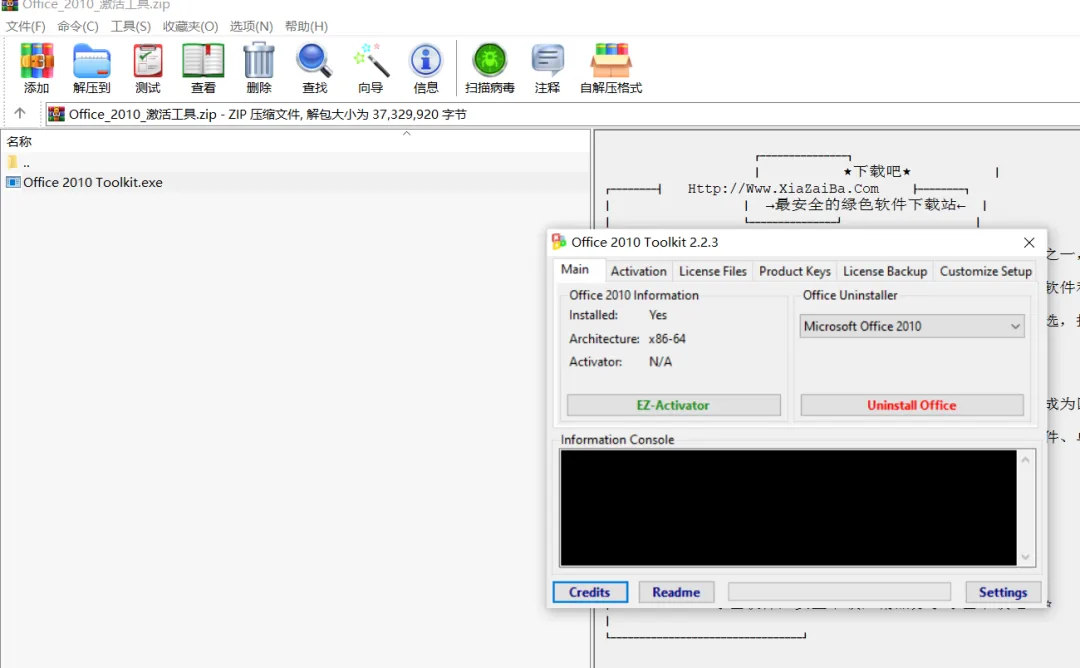Open the 帮助(H) menu

click(307, 26)
